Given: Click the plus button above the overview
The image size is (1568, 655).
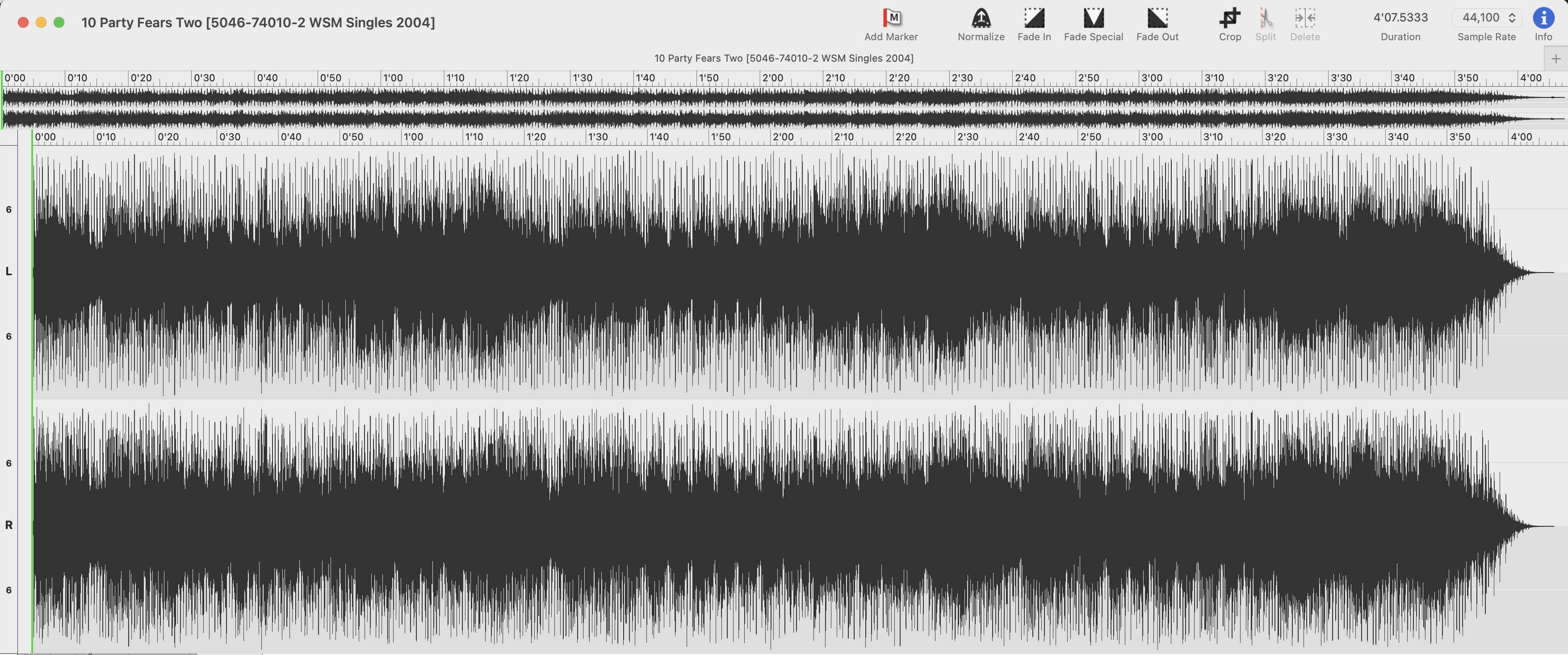Looking at the screenshot, I should [x=1556, y=58].
